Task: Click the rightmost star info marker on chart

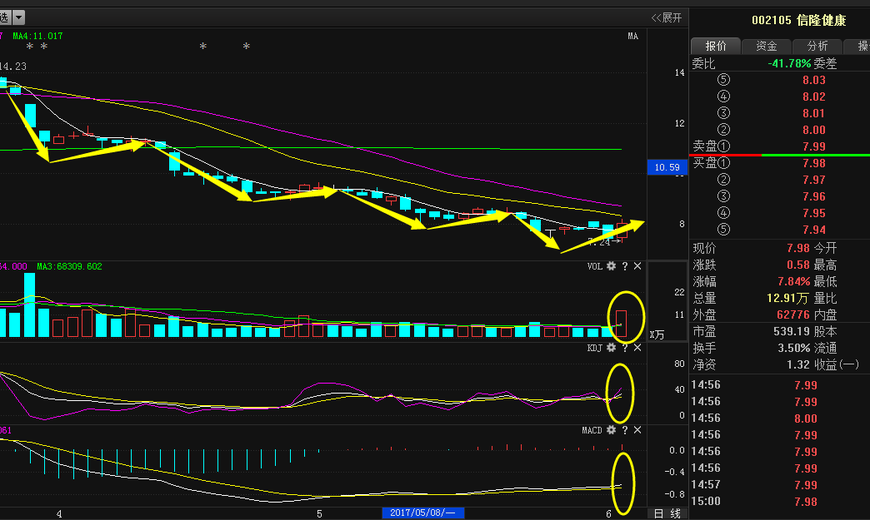Action: (x=246, y=46)
